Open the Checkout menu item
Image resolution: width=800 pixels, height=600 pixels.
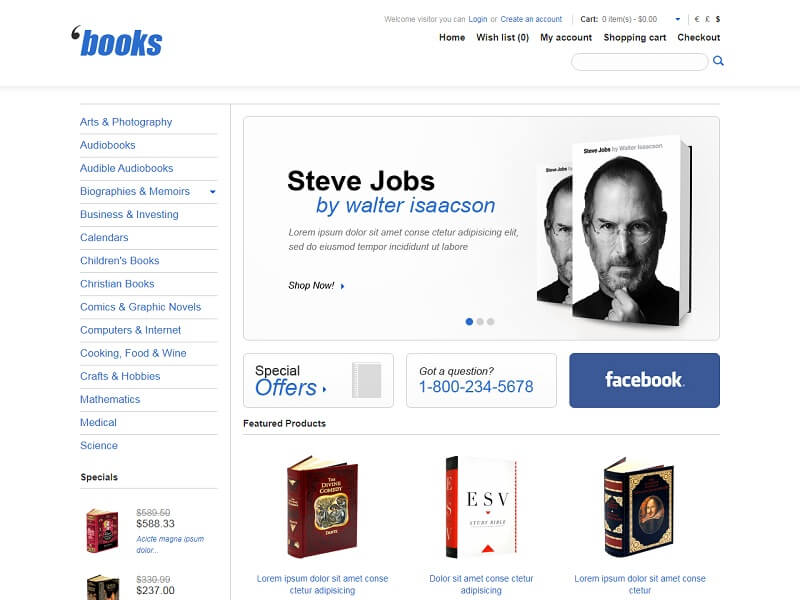698,37
